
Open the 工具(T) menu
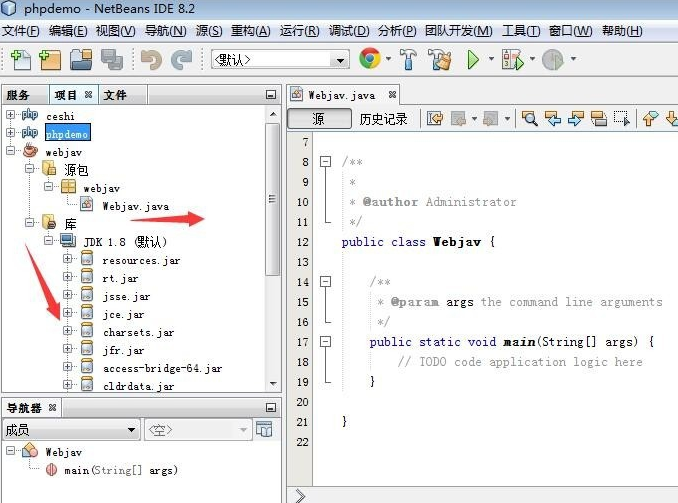521,31
